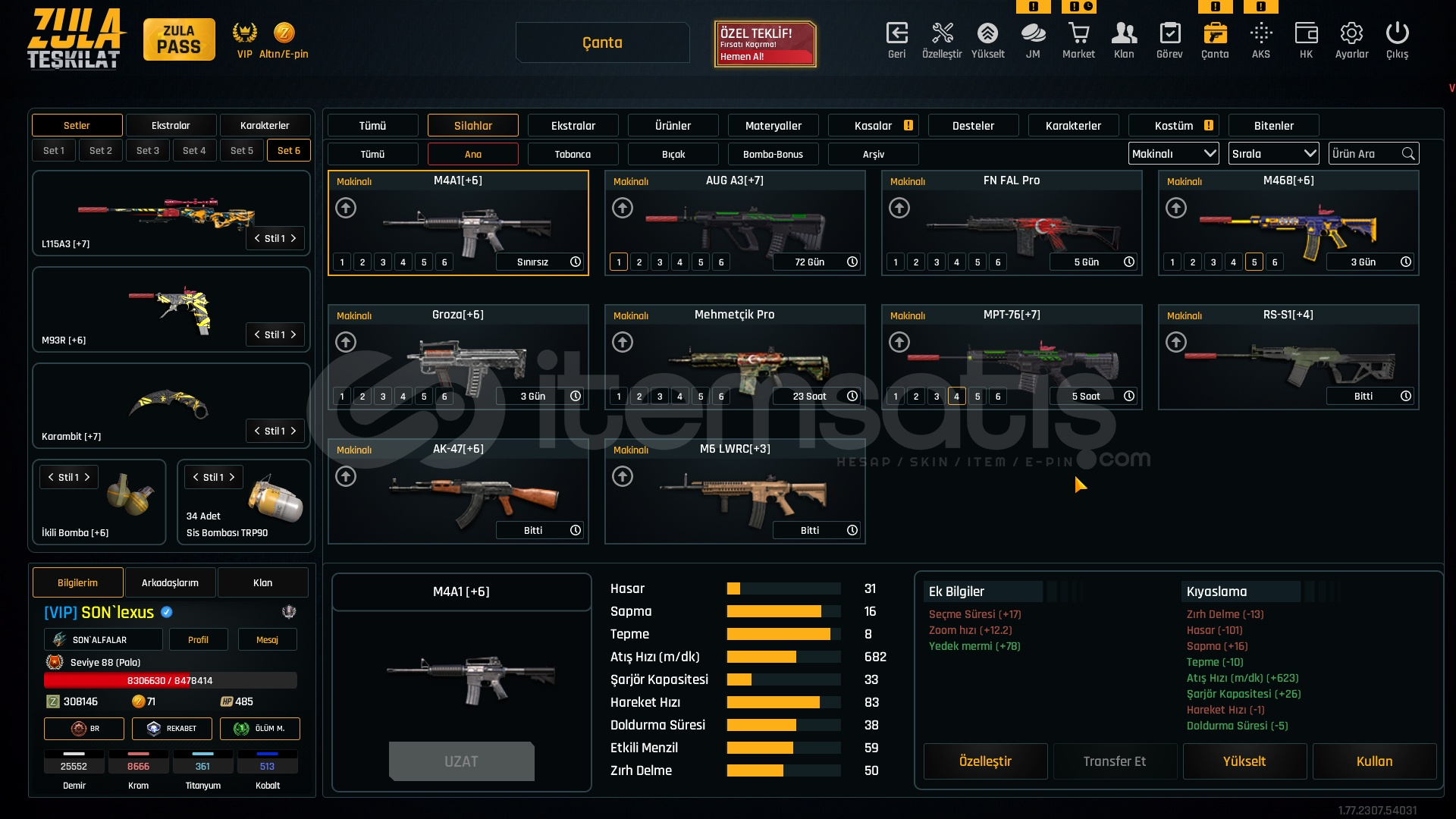
Task: Click the Kullan button
Action: click(x=1374, y=761)
